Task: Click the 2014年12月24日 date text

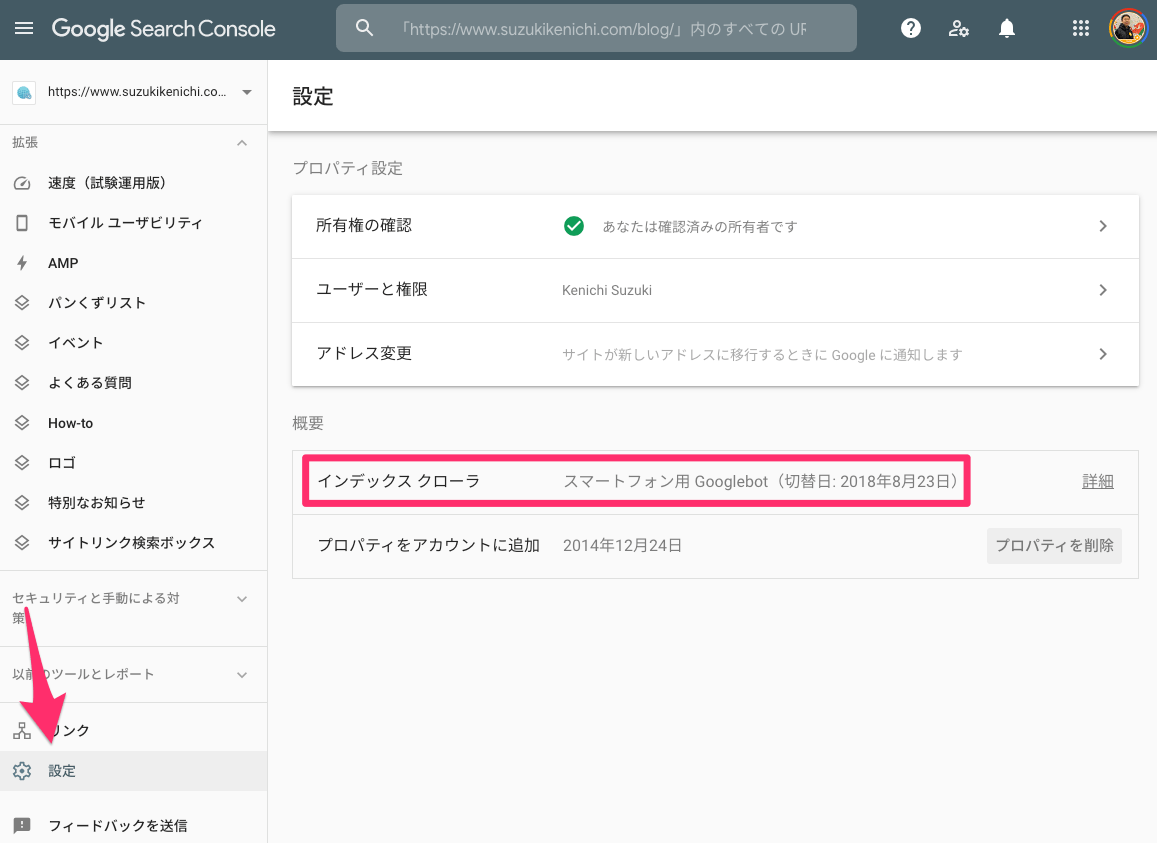Action: pos(622,546)
